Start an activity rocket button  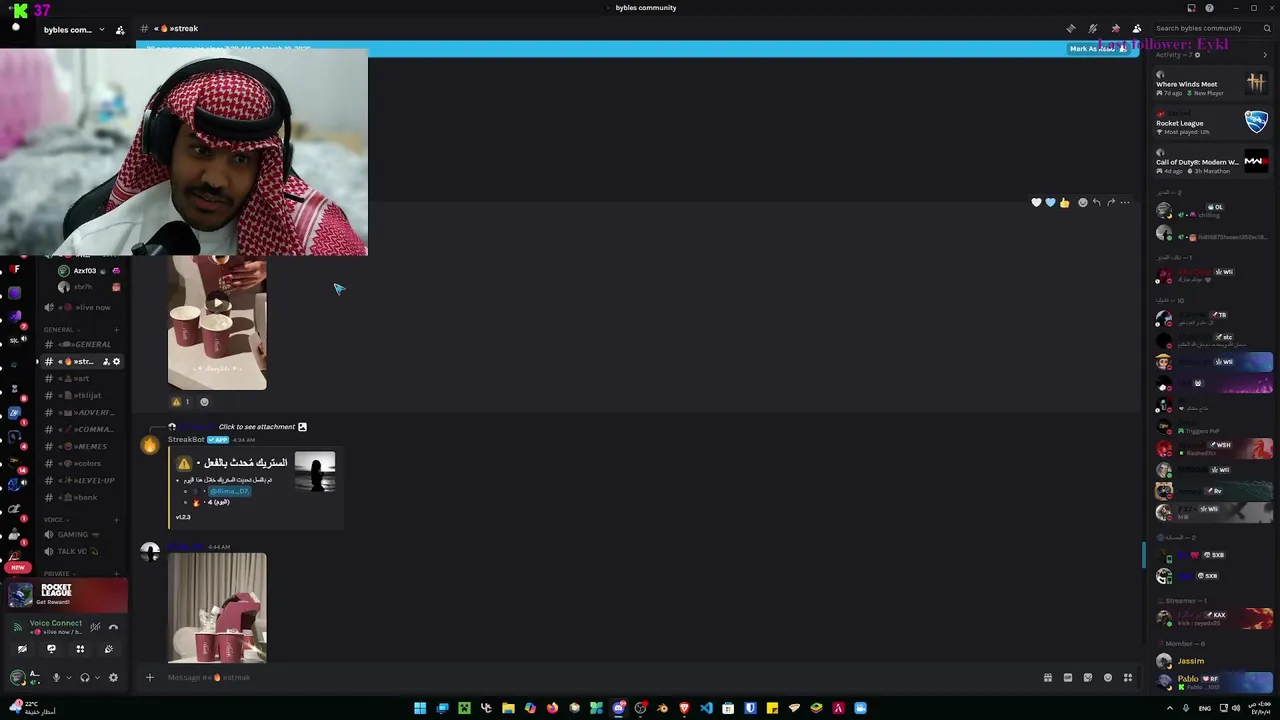(x=80, y=649)
